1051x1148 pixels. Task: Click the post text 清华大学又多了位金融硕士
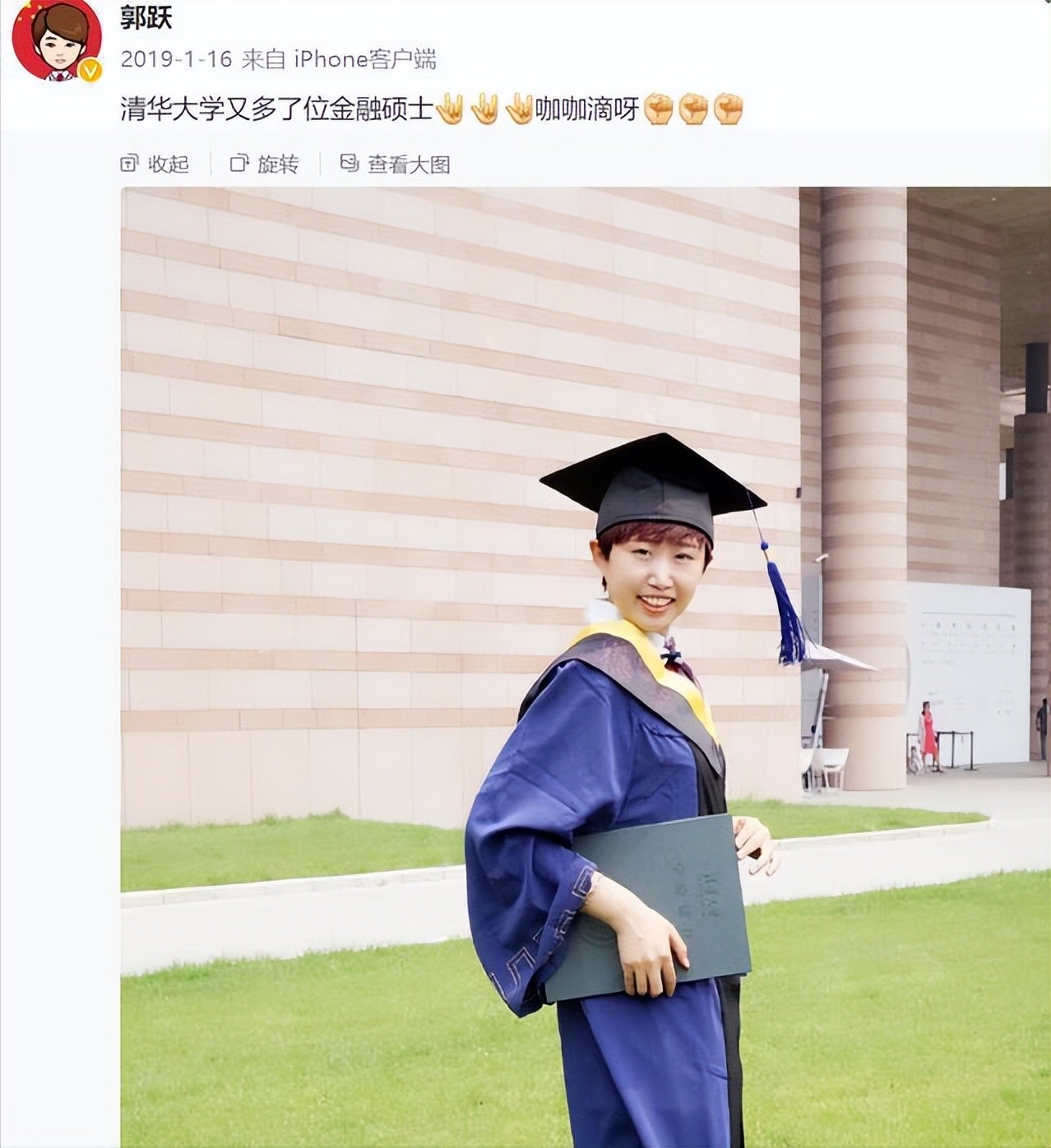coord(277,109)
